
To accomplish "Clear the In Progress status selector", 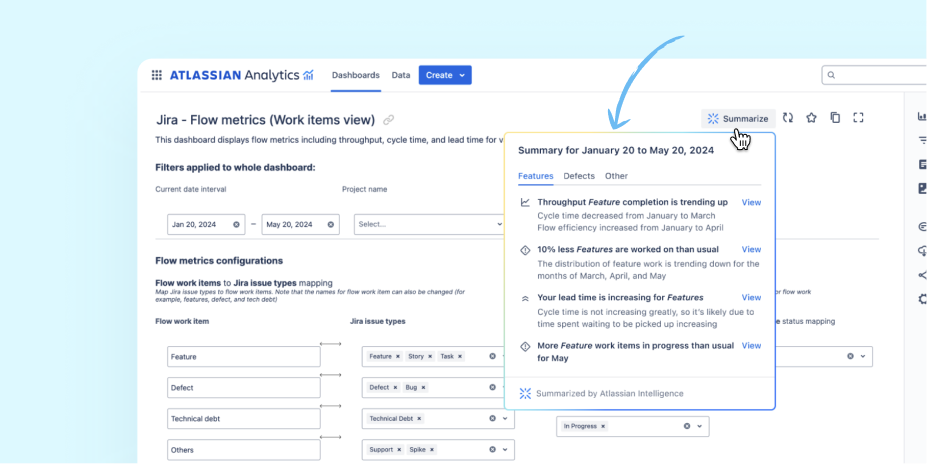I will [x=687, y=426].
